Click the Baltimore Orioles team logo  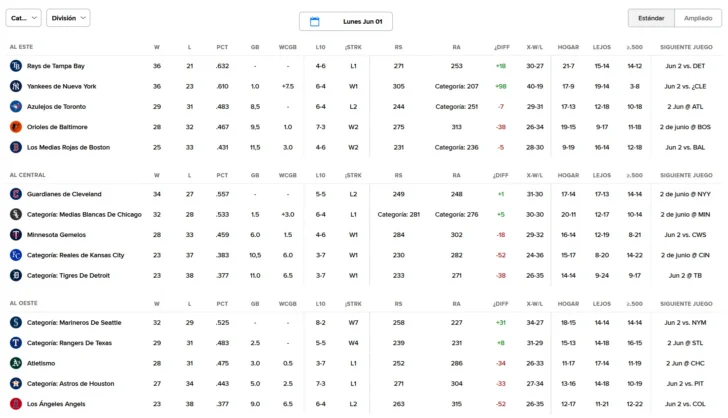click(x=16, y=127)
